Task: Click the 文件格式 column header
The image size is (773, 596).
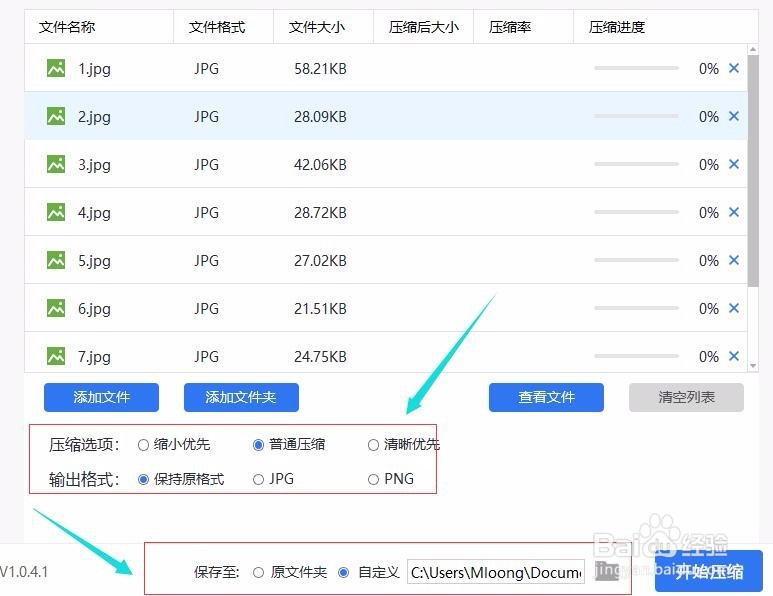Action: pos(223,27)
